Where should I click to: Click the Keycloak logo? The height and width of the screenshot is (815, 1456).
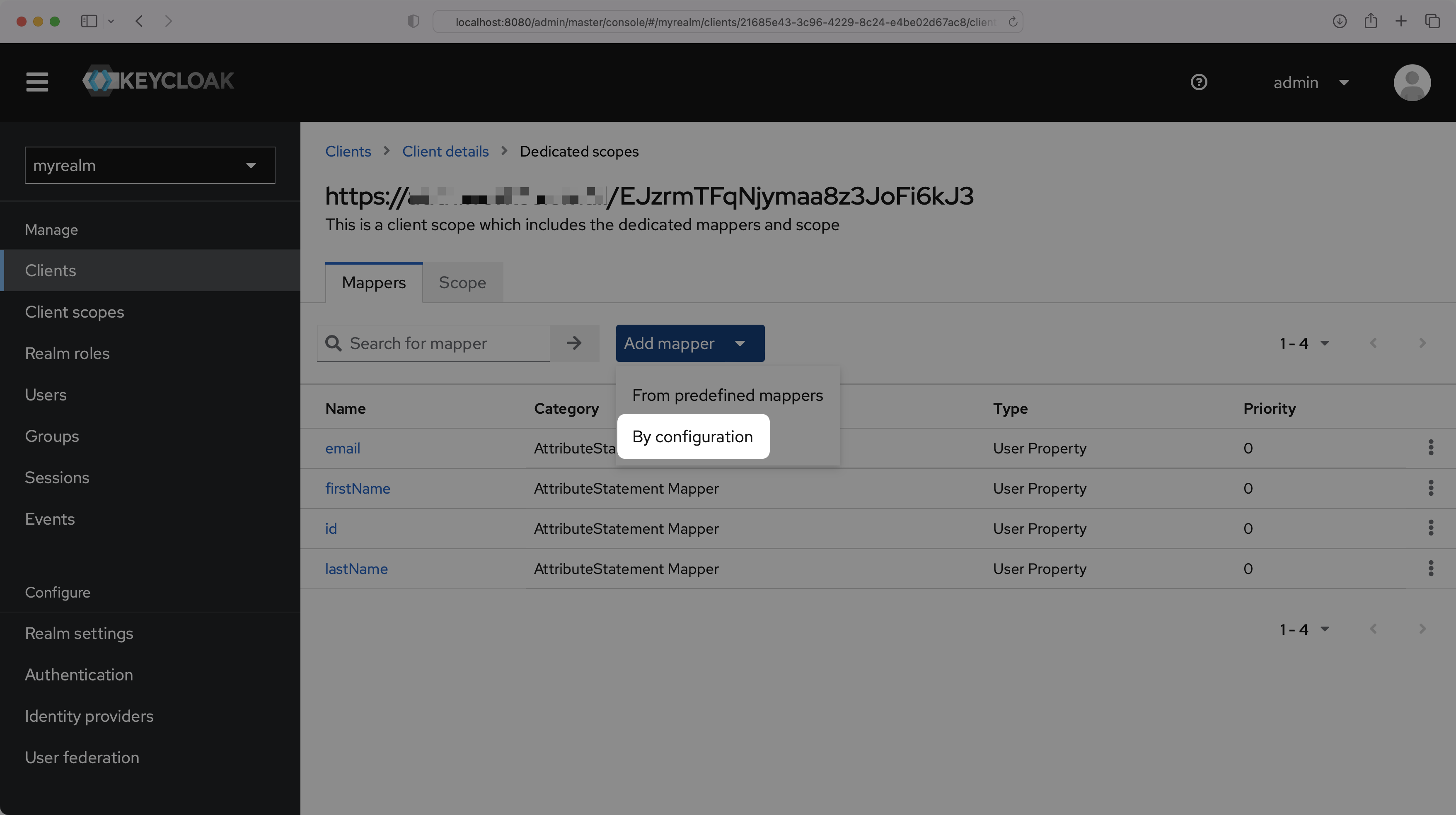158,80
